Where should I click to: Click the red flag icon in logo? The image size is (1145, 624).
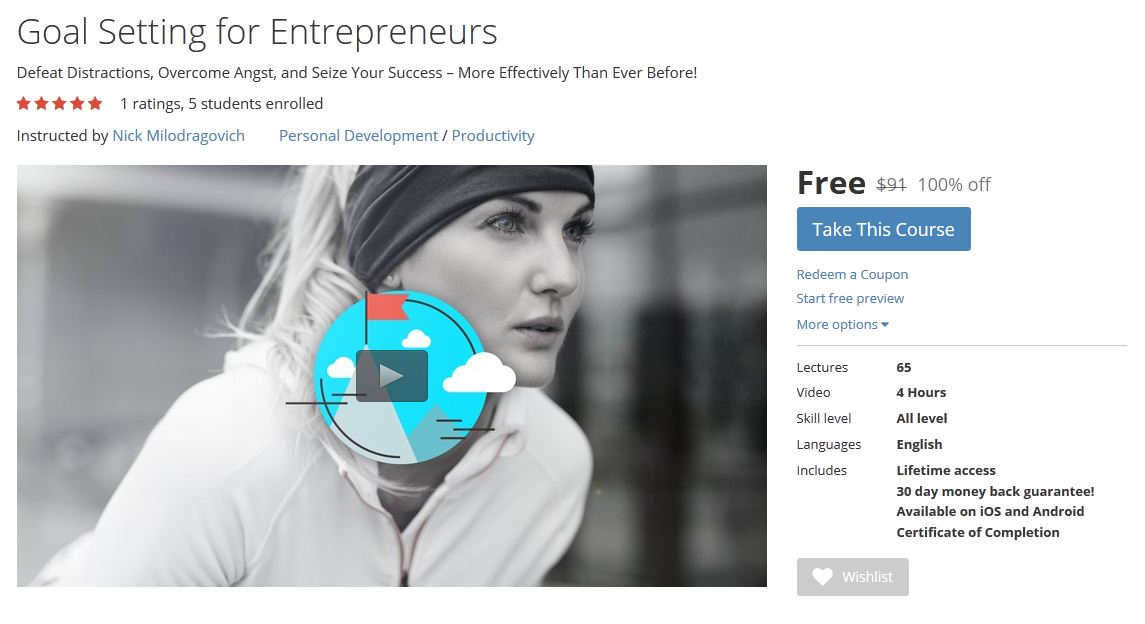[386, 307]
